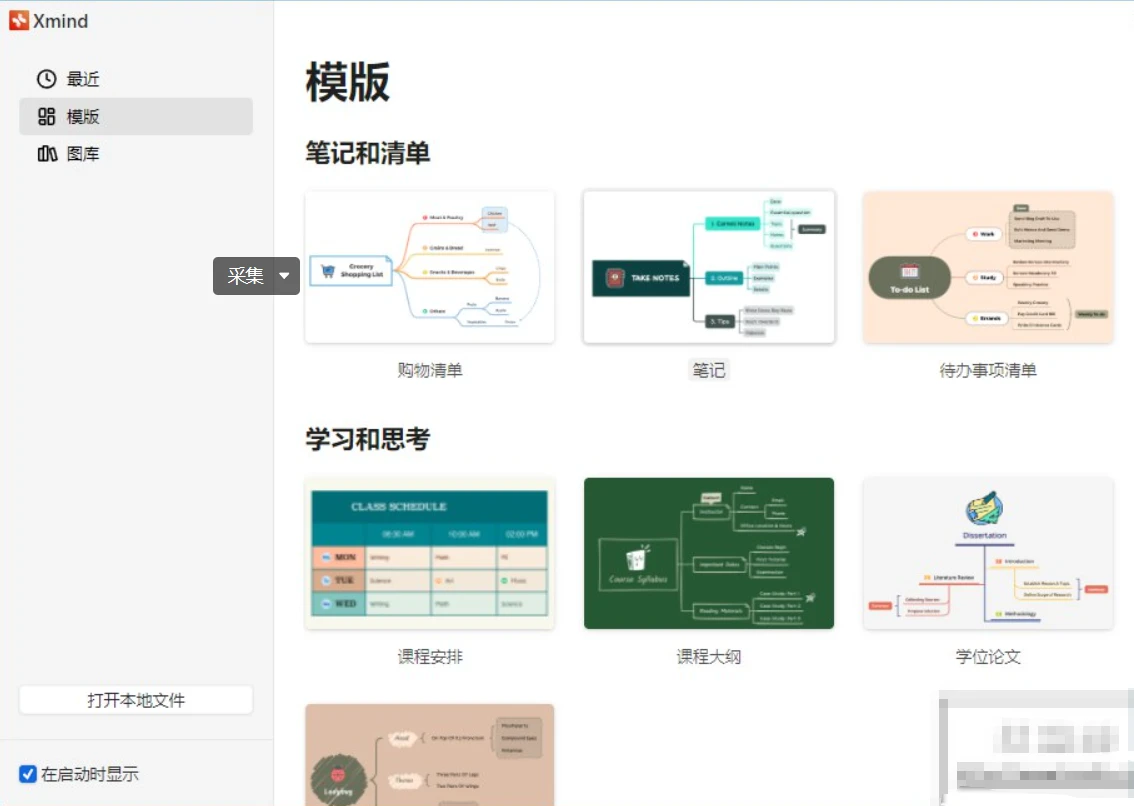Click the grid icon beside 模版
1134x806 pixels.
coord(46,116)
